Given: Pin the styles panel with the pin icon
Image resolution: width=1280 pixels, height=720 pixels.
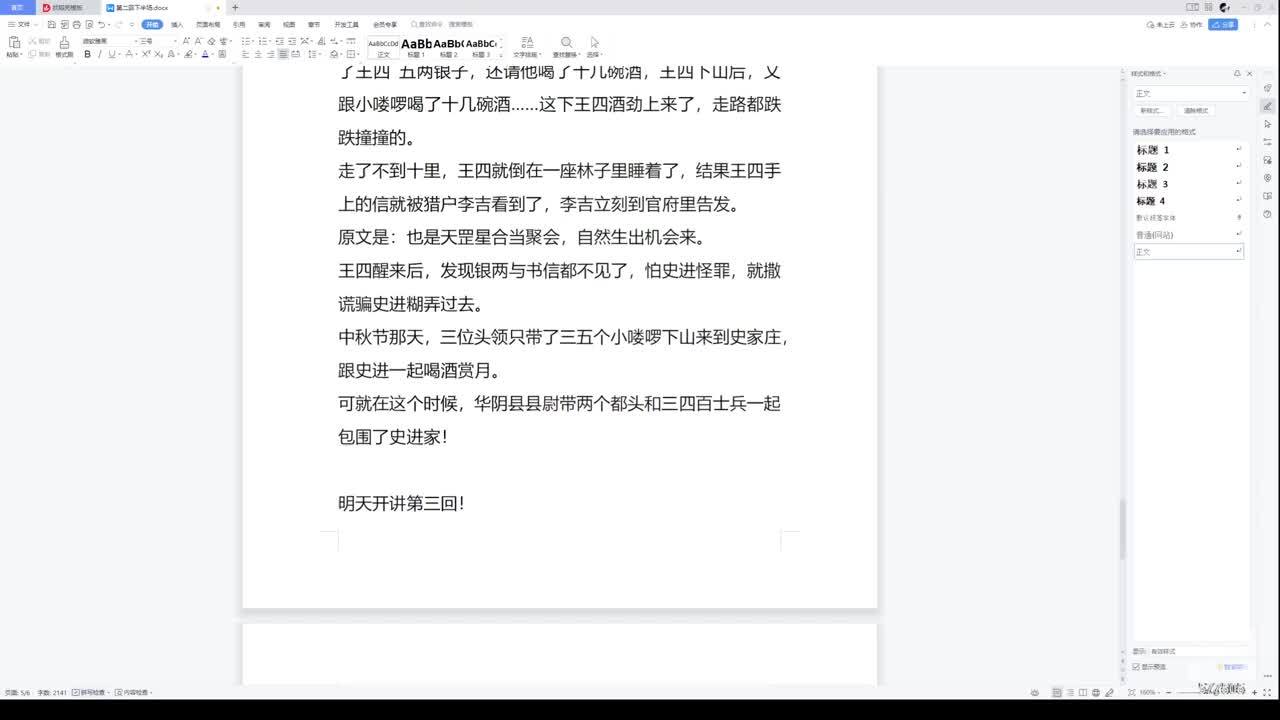Looking at the screenshot, I should click(1237, 74).
